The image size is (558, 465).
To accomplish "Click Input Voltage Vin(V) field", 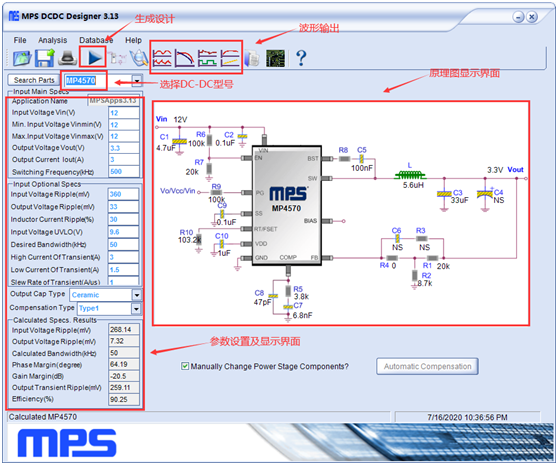I will [x=124, y=113].
